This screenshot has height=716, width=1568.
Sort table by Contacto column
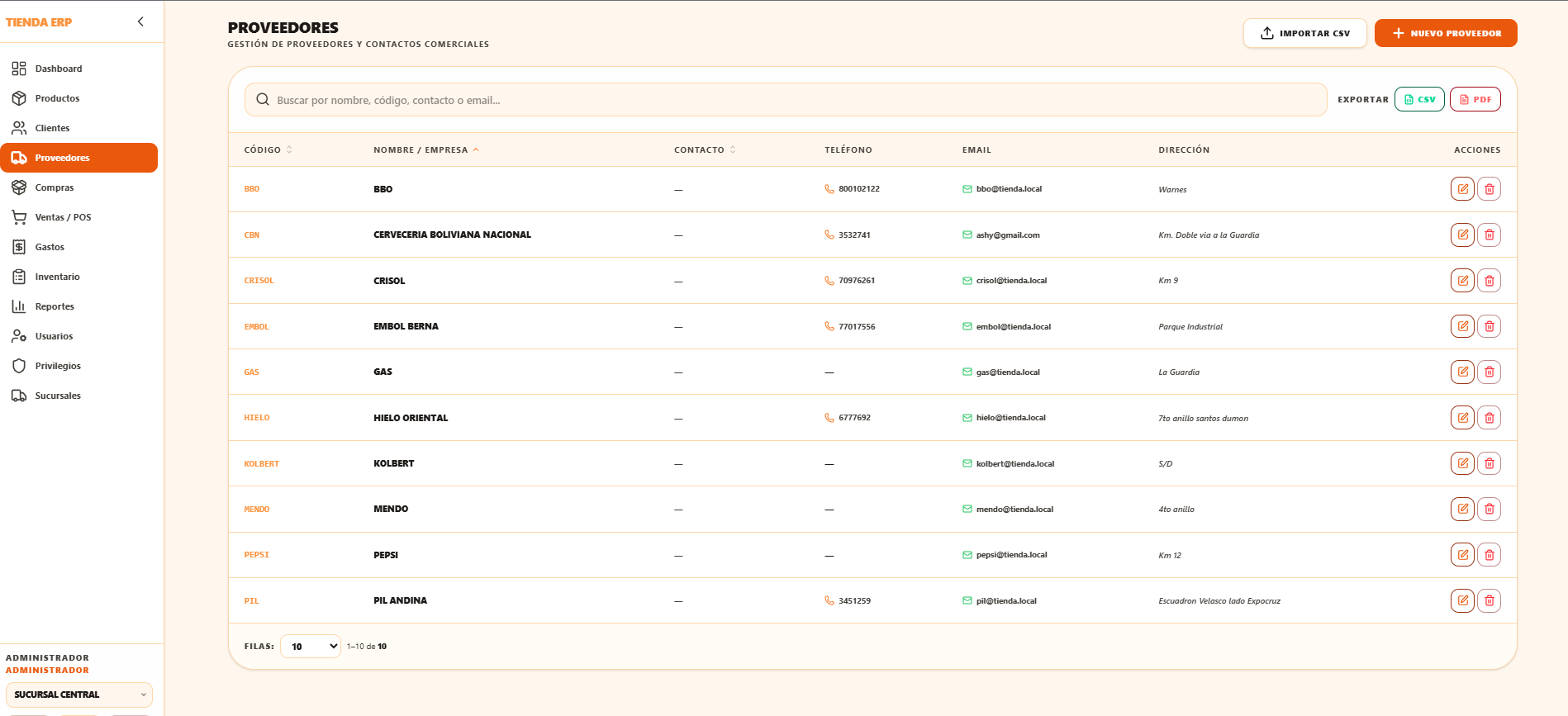(705, 150)
